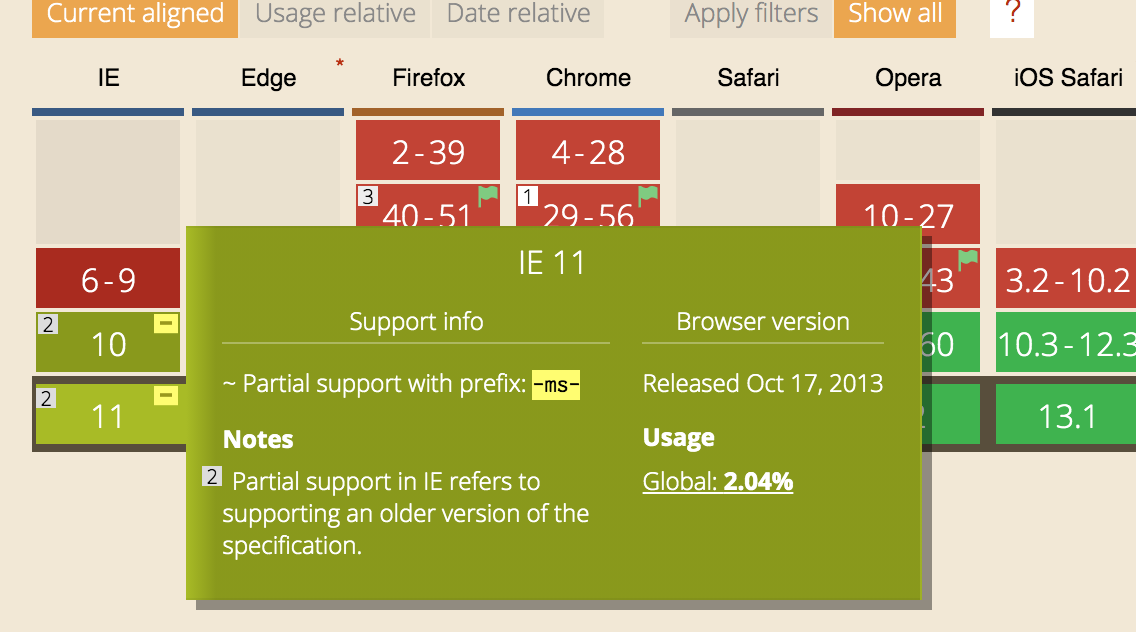Switch to Usage relative view
The height and width of the screenshot is (632, 1136).
pos(335,16)
